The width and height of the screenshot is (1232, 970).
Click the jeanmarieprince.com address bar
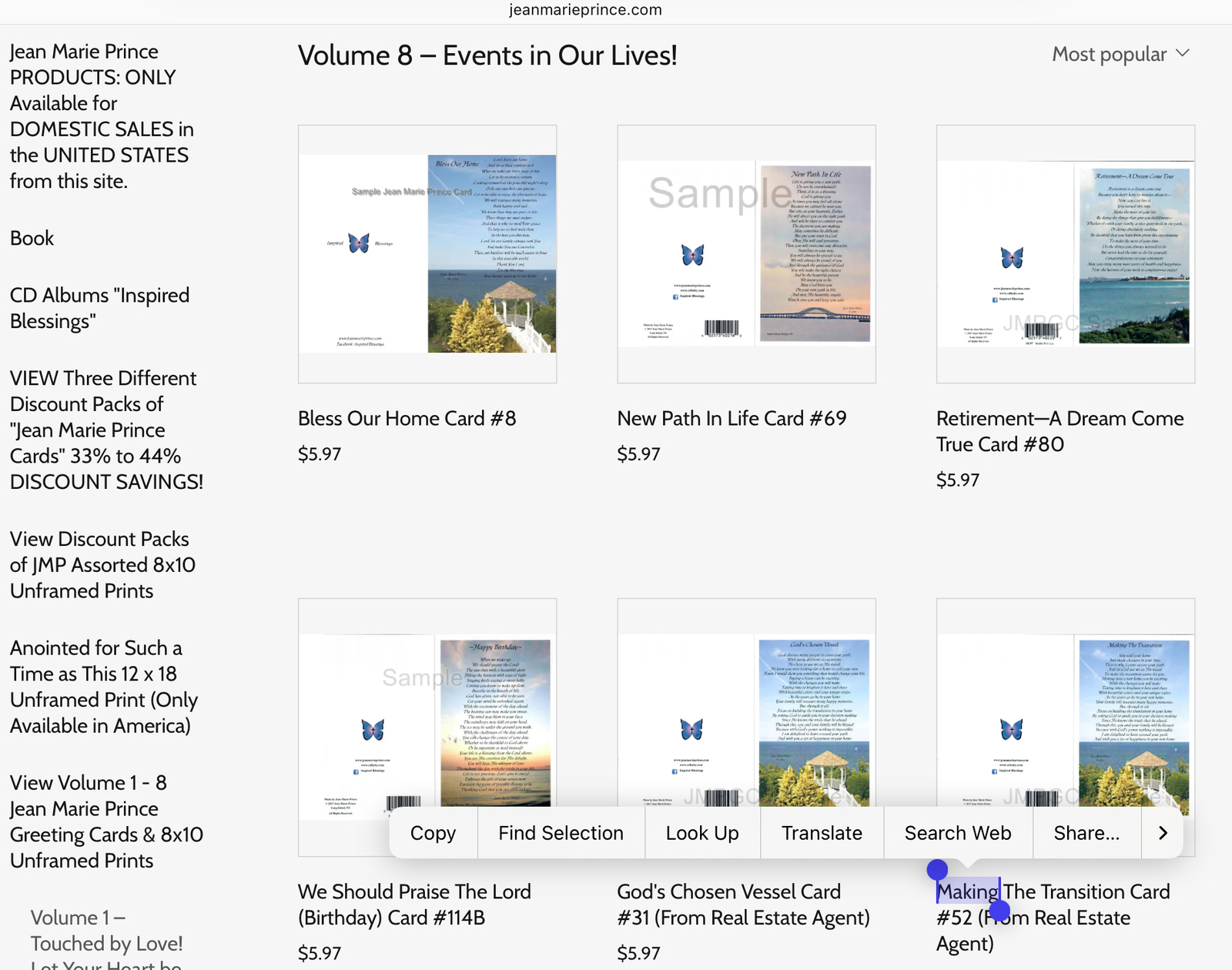click(585, 10)
